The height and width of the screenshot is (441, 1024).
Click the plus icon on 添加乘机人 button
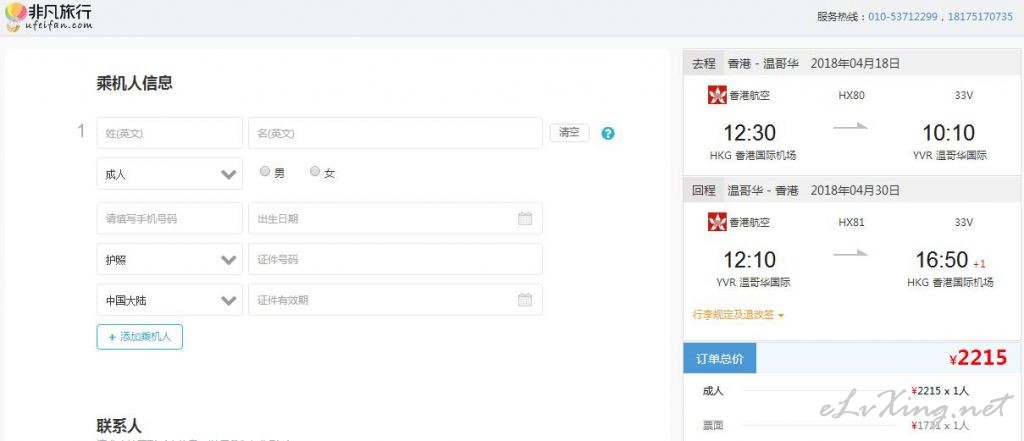click(x=112, y=337)
